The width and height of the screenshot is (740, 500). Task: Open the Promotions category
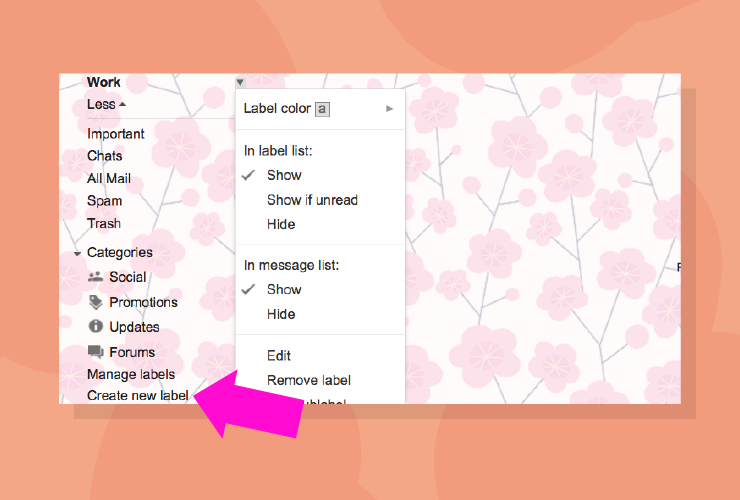(143, 302)
